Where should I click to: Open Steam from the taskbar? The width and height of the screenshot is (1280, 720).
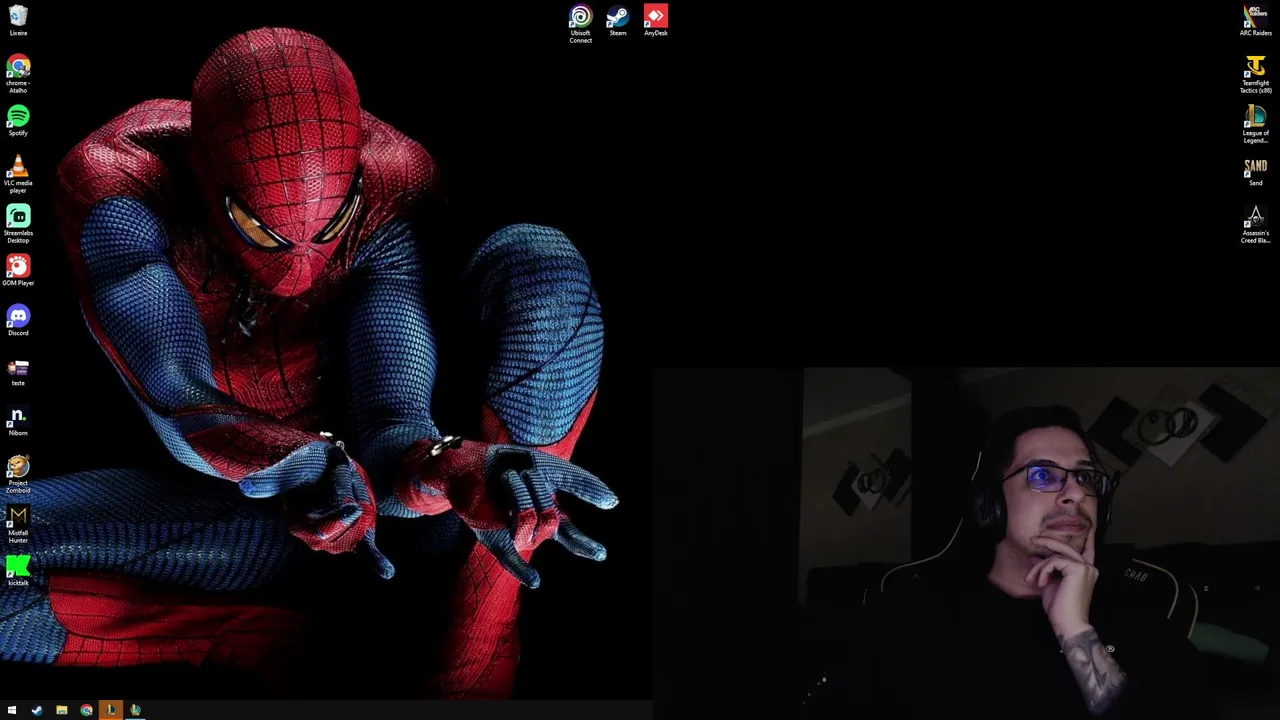click(x=37, y=710)
